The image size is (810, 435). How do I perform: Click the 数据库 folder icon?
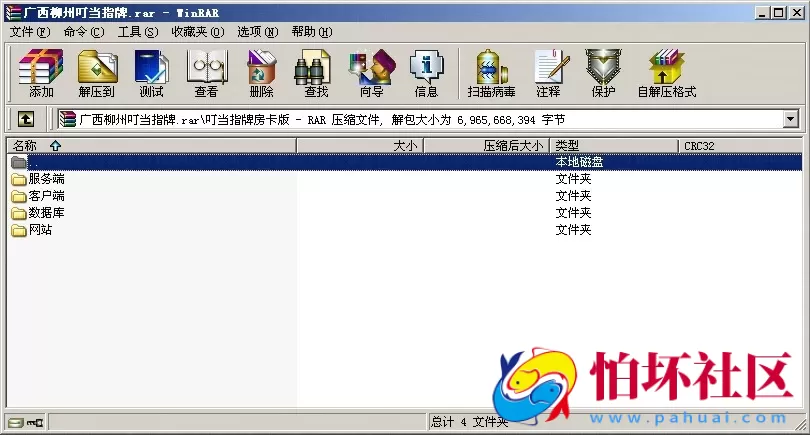point(19,213)
